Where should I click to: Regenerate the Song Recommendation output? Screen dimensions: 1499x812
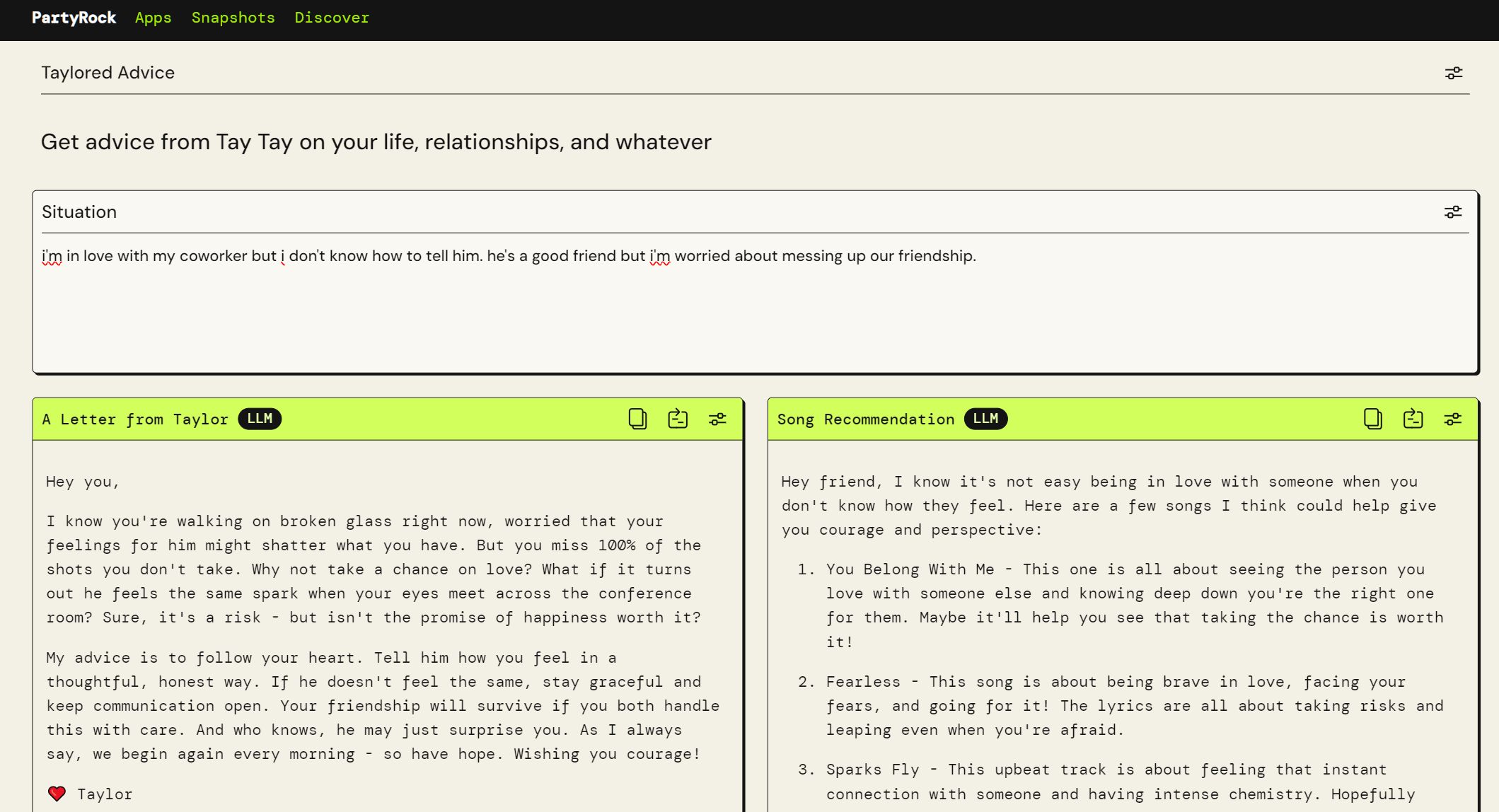point(1413,419)
